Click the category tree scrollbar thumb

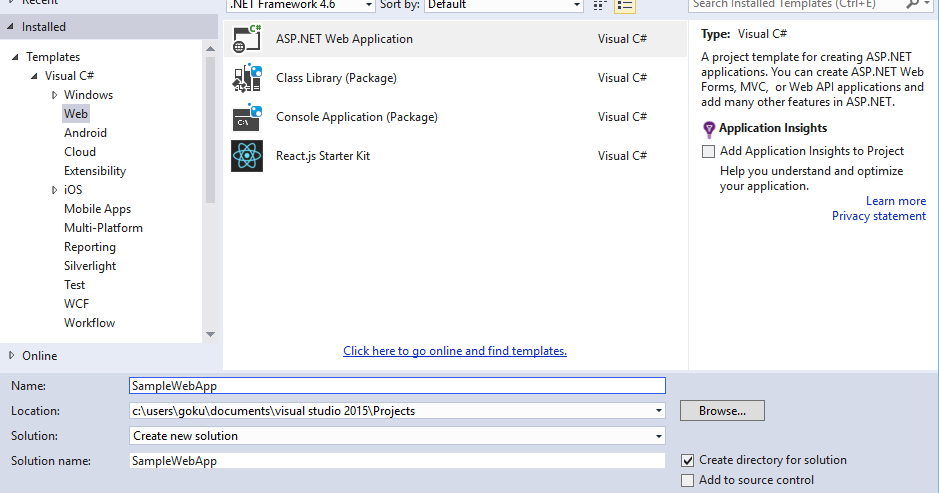point(210,129)
